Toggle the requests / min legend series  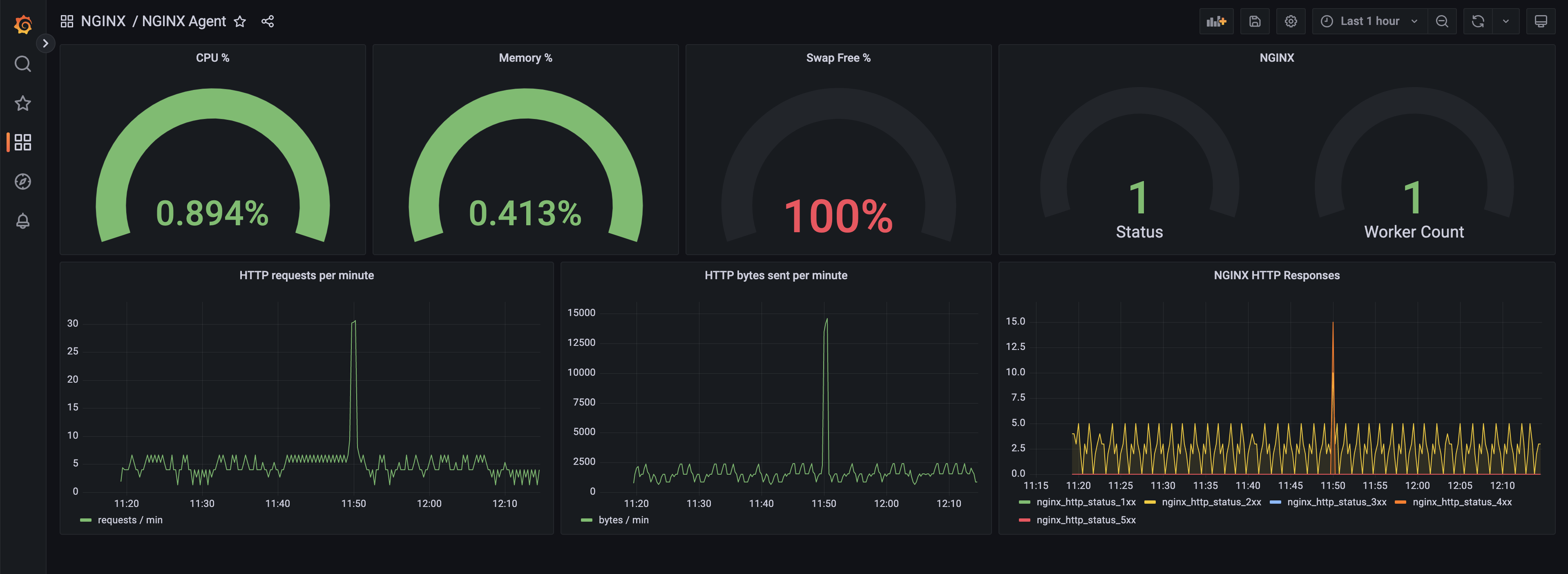[x=130, y=519]
